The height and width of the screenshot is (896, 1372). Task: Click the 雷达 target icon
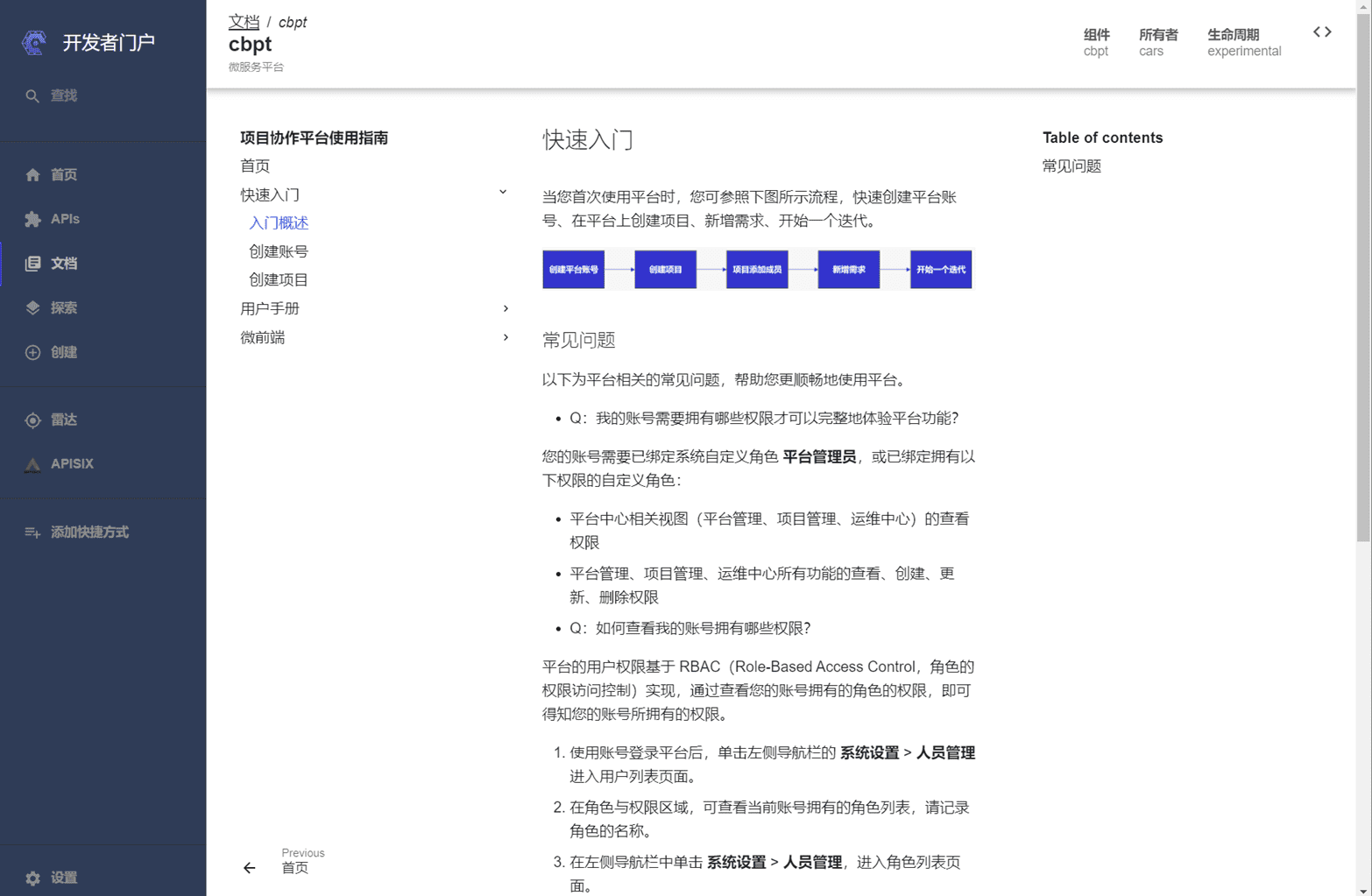coord(32,420)
